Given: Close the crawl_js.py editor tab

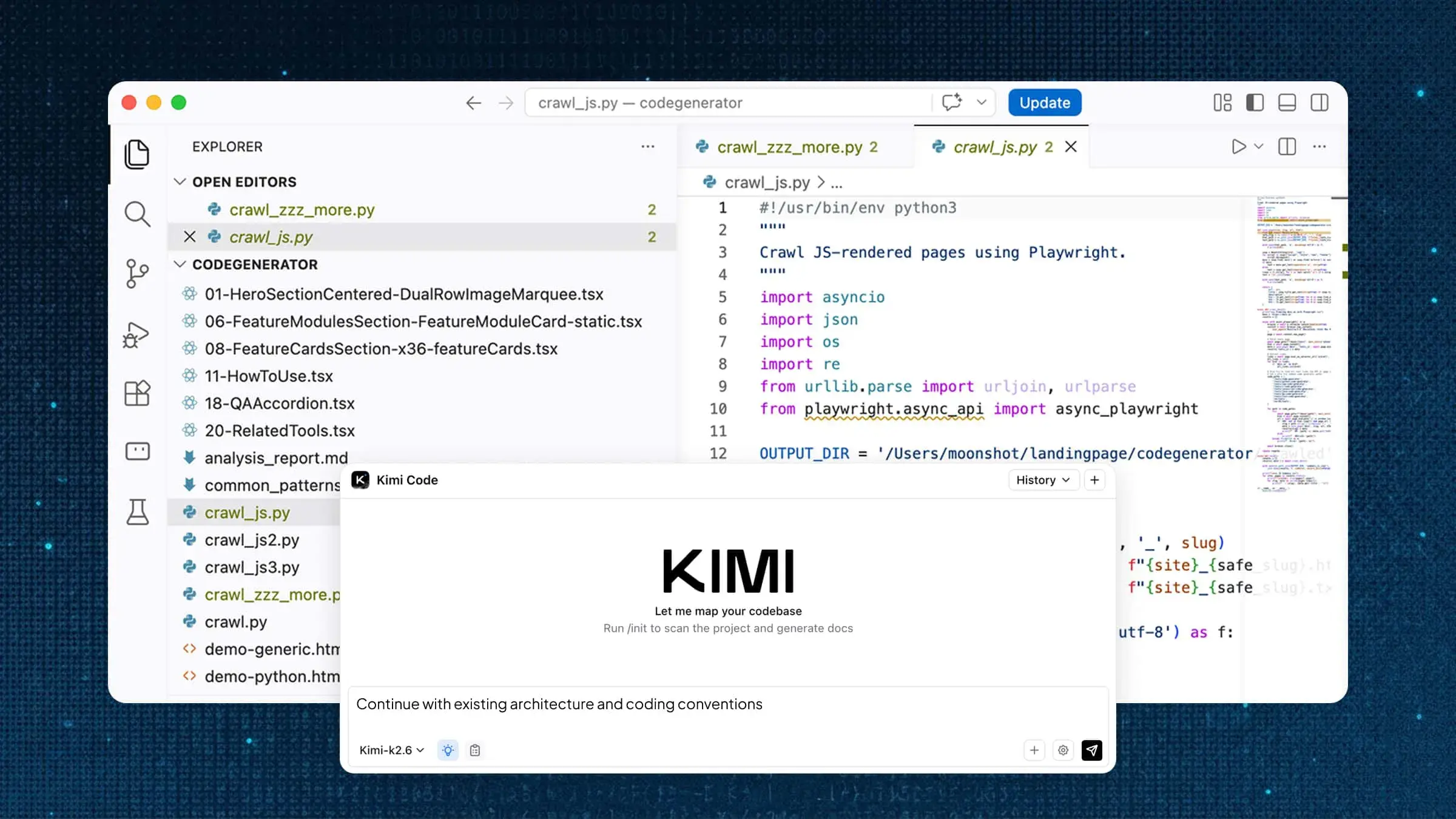Looking at the screenshot, I should coord(1071,147).
